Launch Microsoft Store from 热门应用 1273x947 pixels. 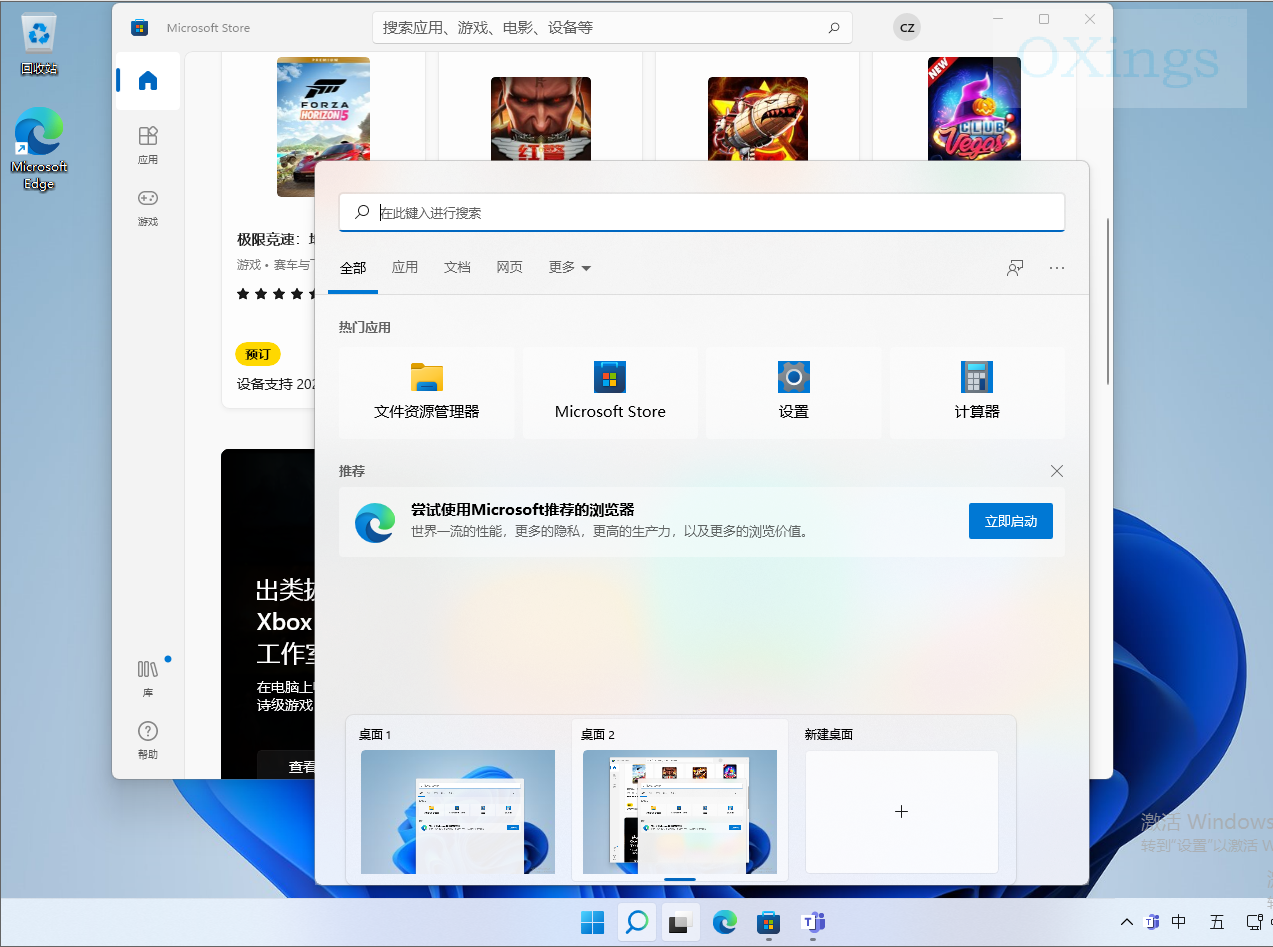(610, 392)
